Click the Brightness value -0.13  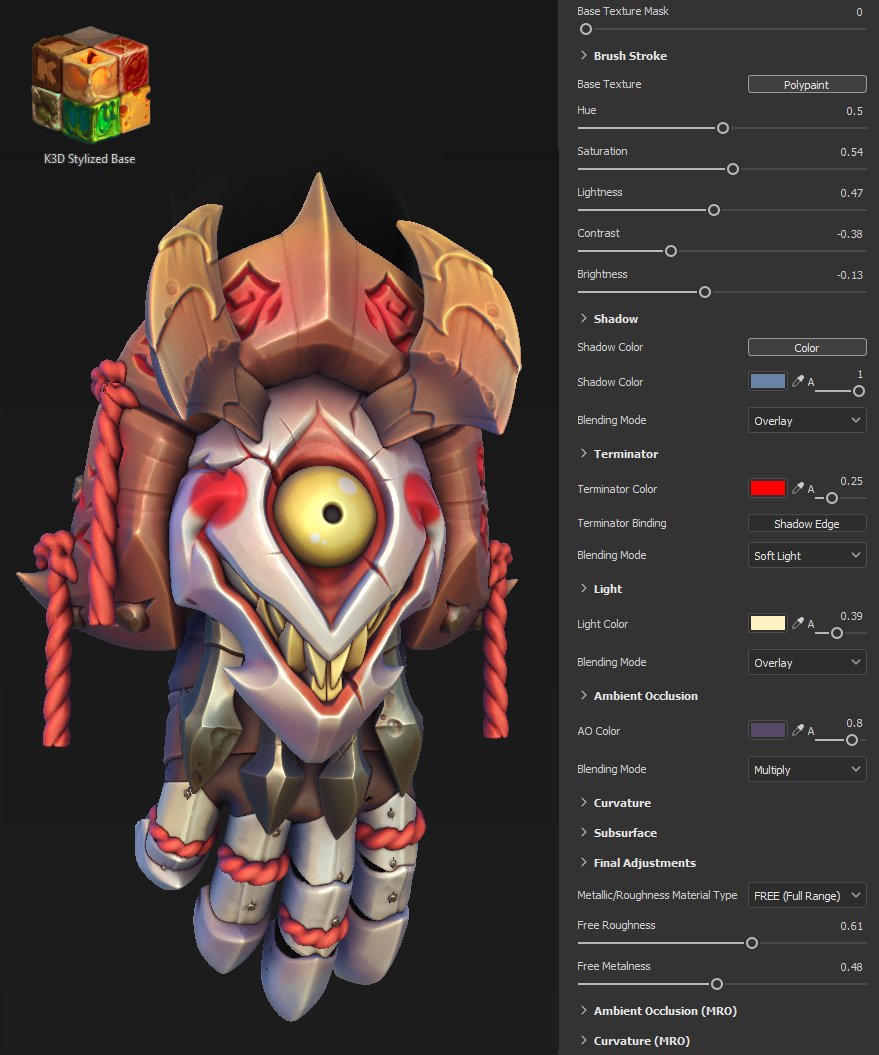[849, 275]
